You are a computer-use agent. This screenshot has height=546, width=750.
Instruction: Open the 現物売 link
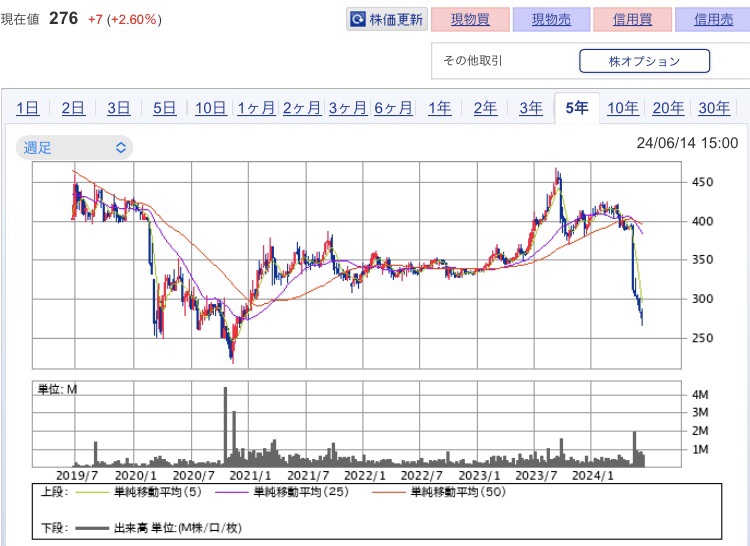coord(551,20)
